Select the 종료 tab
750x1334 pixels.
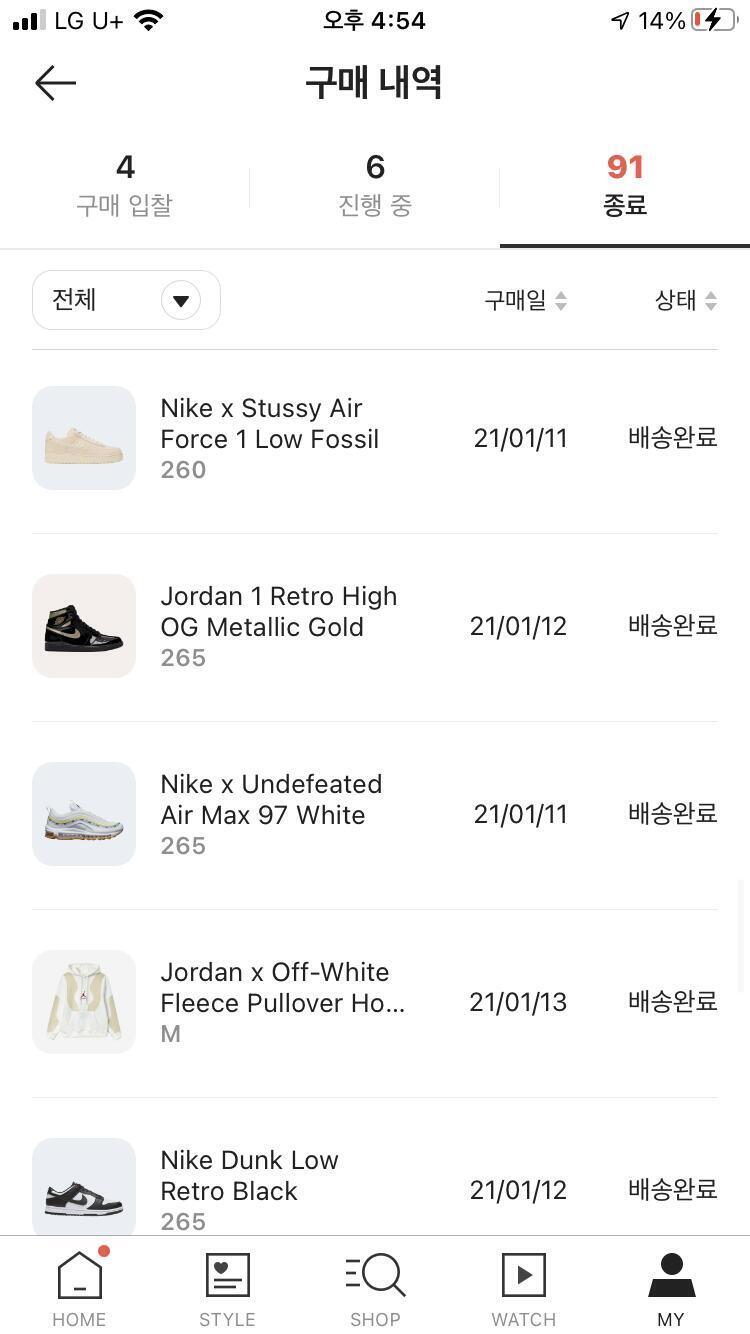(x=625, y=185)
